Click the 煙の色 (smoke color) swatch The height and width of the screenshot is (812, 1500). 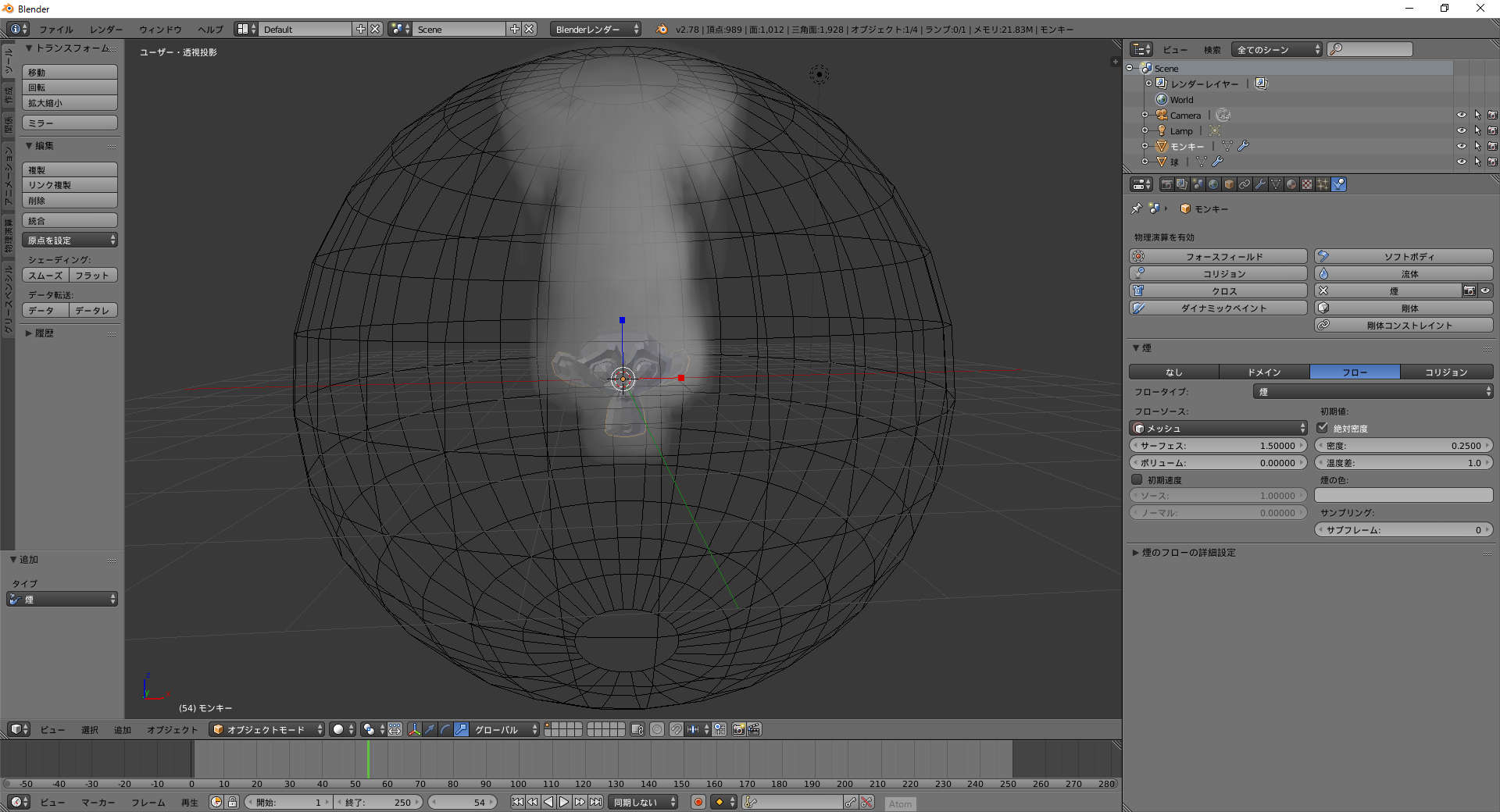pyautogui.click(x=1403, y=496)
